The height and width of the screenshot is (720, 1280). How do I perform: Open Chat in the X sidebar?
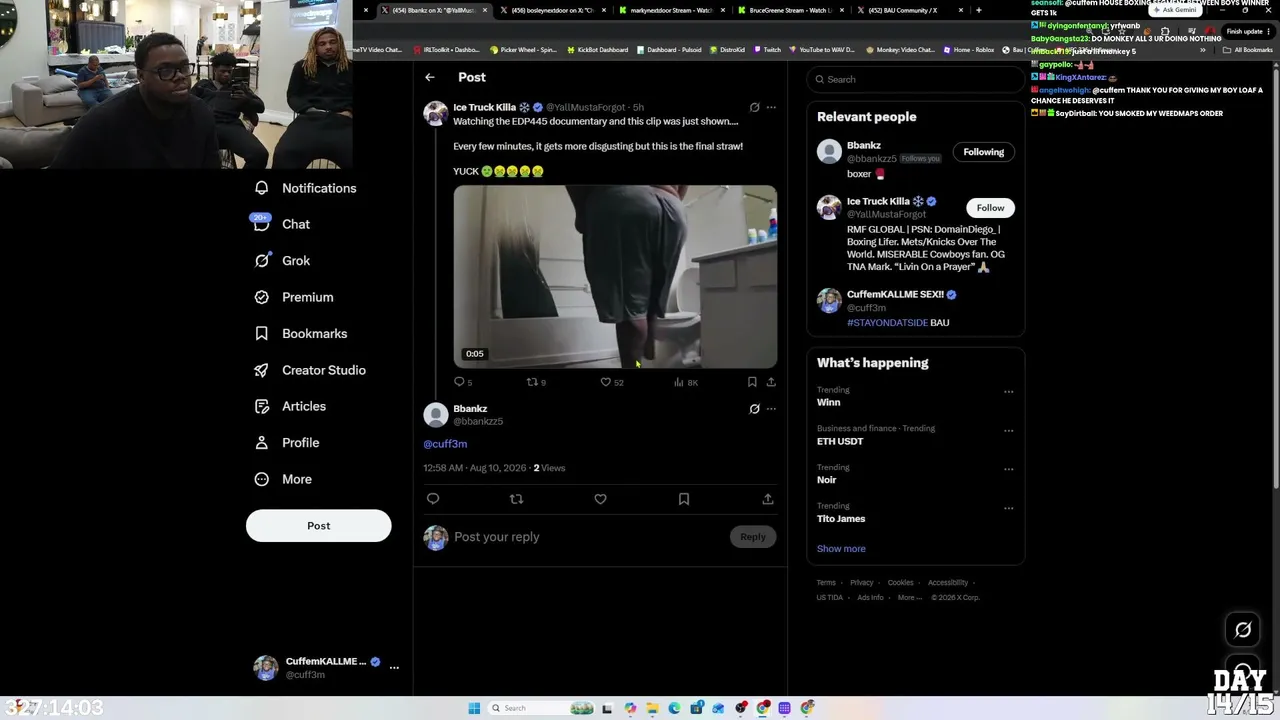click(x=283, y=224)
